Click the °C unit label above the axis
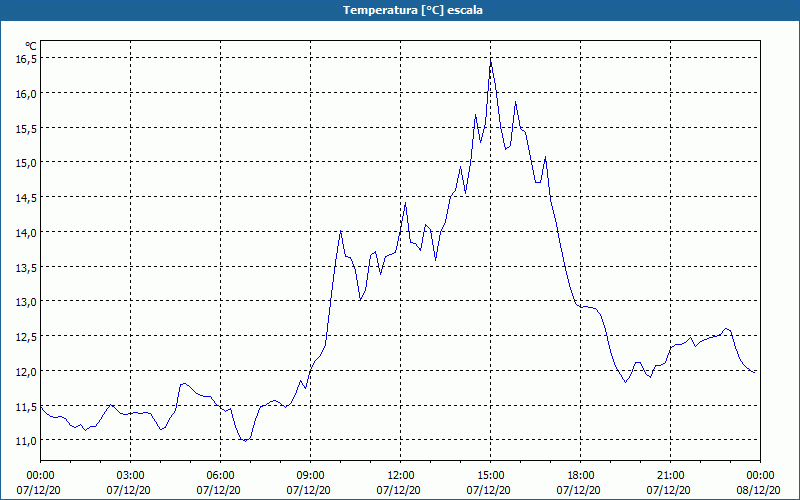 pos(31,46)
